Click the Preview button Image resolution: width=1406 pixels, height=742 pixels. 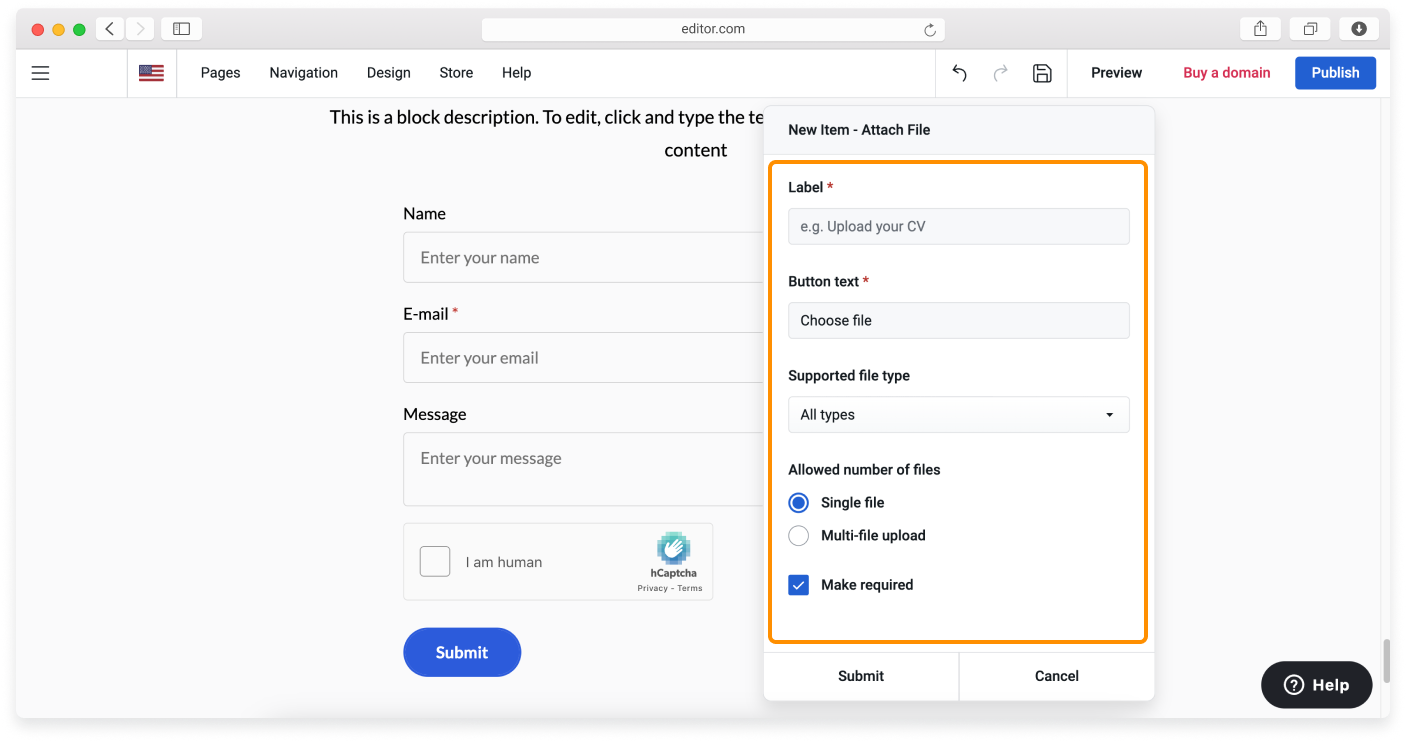[x=1116, y=73]
